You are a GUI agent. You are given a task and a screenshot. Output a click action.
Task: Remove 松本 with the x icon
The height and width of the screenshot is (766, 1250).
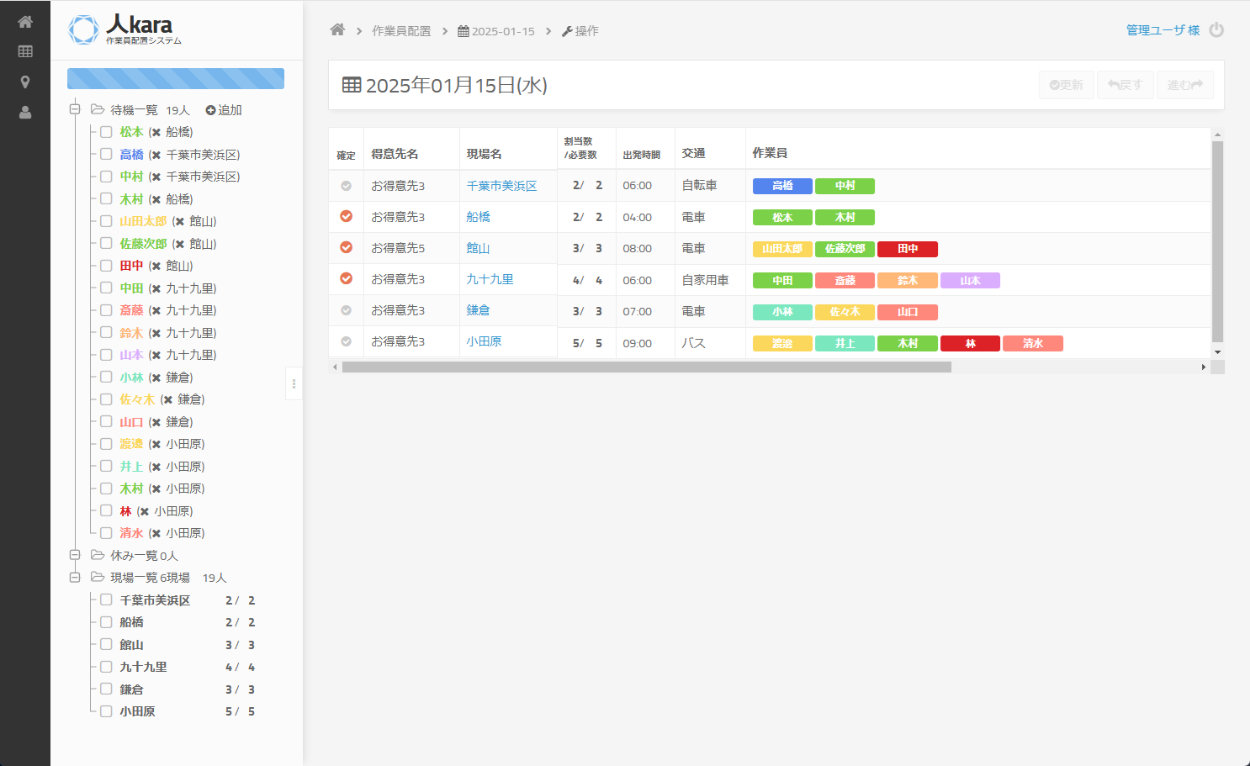(x=155, y=132)
